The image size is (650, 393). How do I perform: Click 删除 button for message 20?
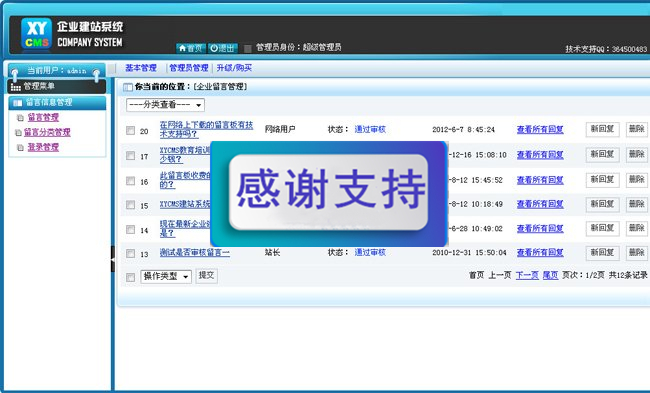click(637, 129)
